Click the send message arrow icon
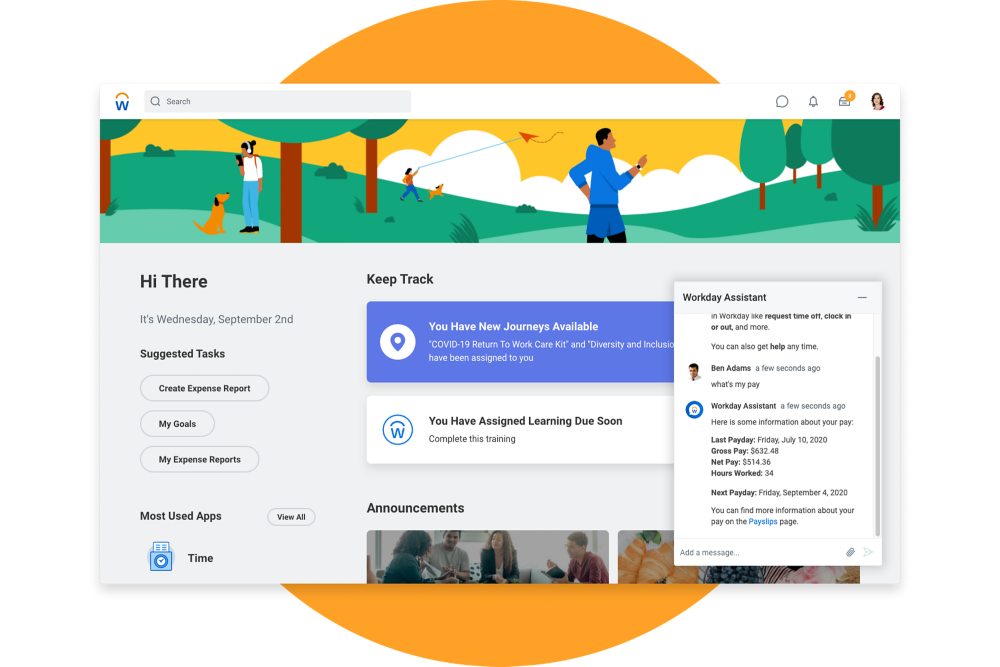 tap(868, 552)
